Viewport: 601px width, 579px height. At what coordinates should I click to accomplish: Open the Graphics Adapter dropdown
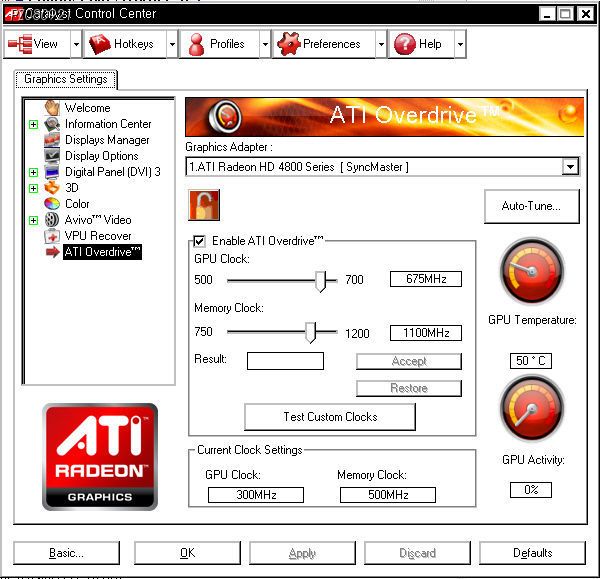[x=570, y=167]
